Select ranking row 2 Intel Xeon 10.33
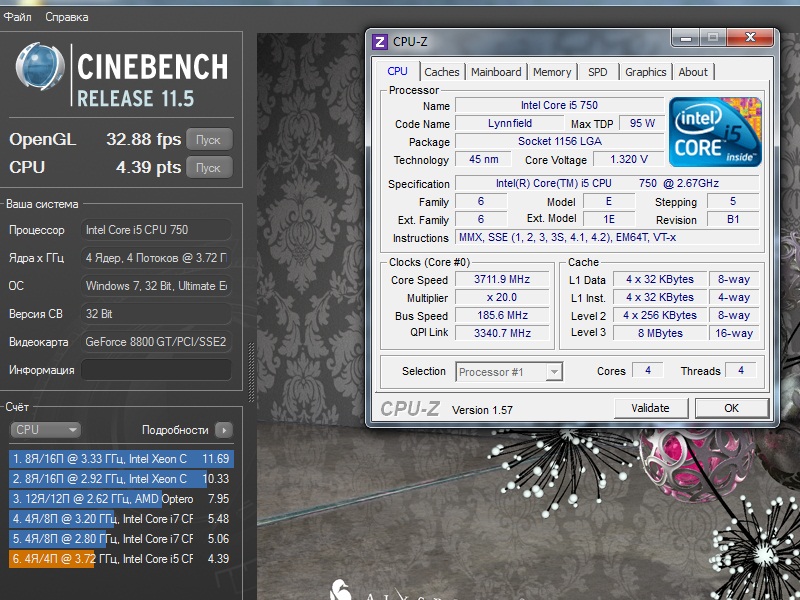800x600 pixels. point(121,479)
